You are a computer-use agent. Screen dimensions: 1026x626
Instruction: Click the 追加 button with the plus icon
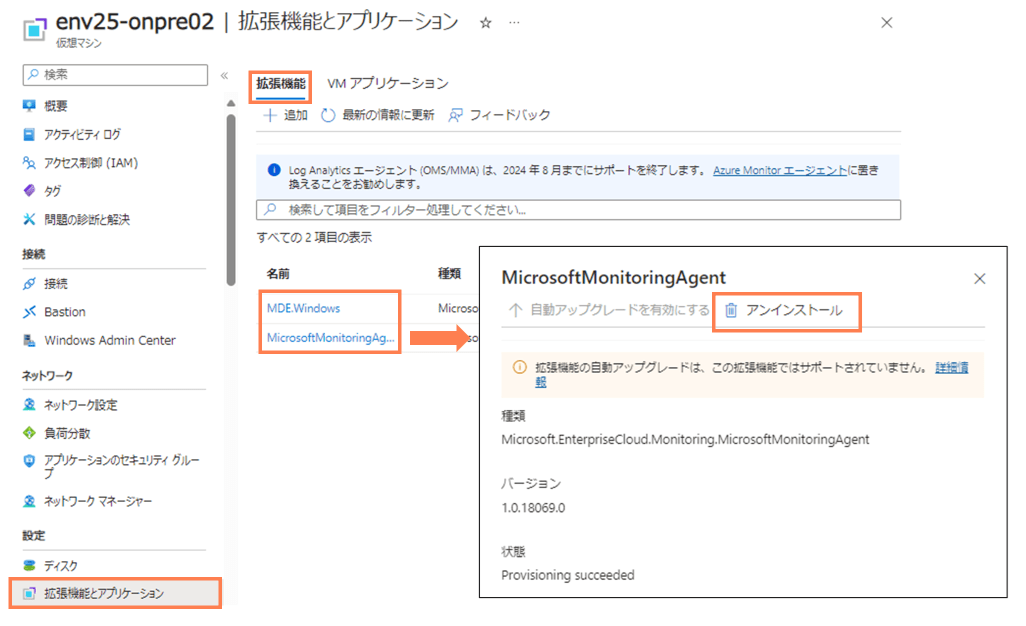tap(285, 115)
